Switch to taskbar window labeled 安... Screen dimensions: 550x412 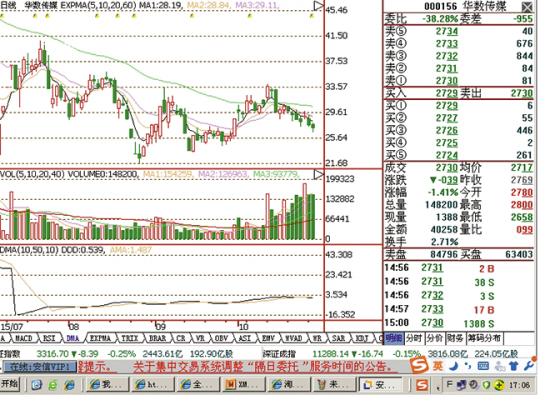click(381, 385)
